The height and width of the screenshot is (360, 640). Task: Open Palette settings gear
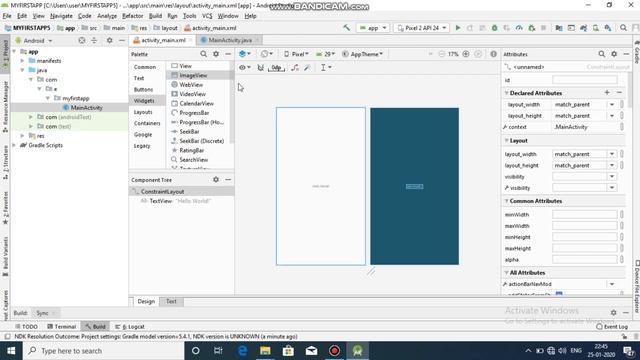[x=216, y=54]
